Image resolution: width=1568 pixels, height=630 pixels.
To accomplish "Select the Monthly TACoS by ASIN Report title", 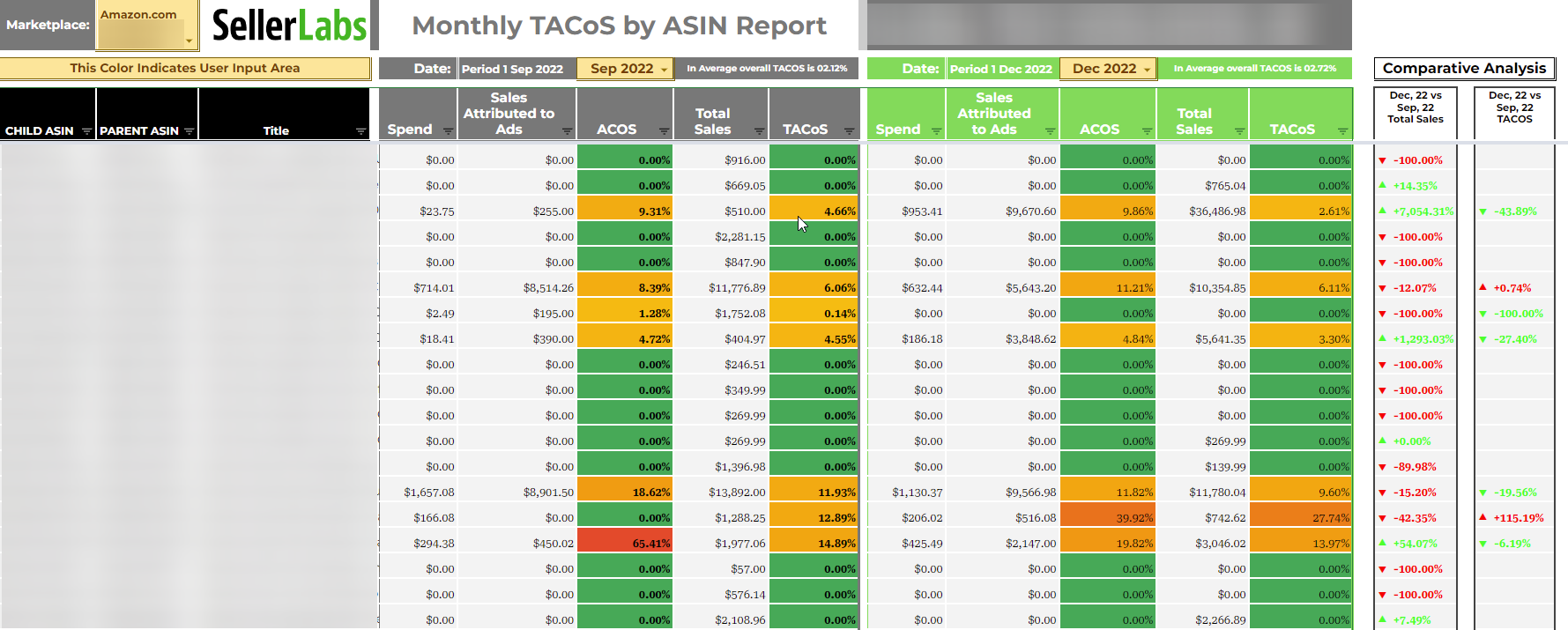I will coord(619,26).
